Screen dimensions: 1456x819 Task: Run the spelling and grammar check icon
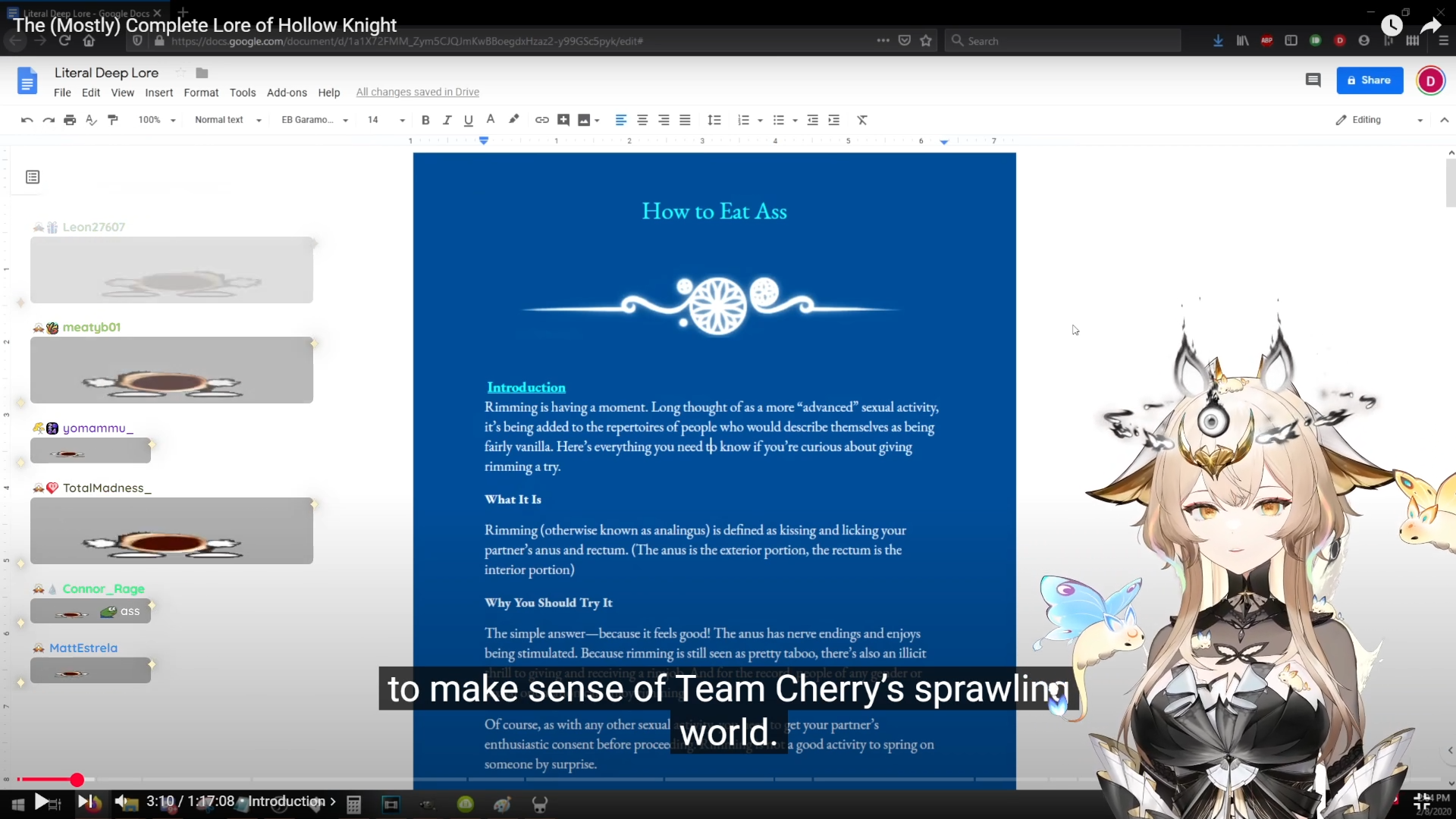[x=91, y=120]
